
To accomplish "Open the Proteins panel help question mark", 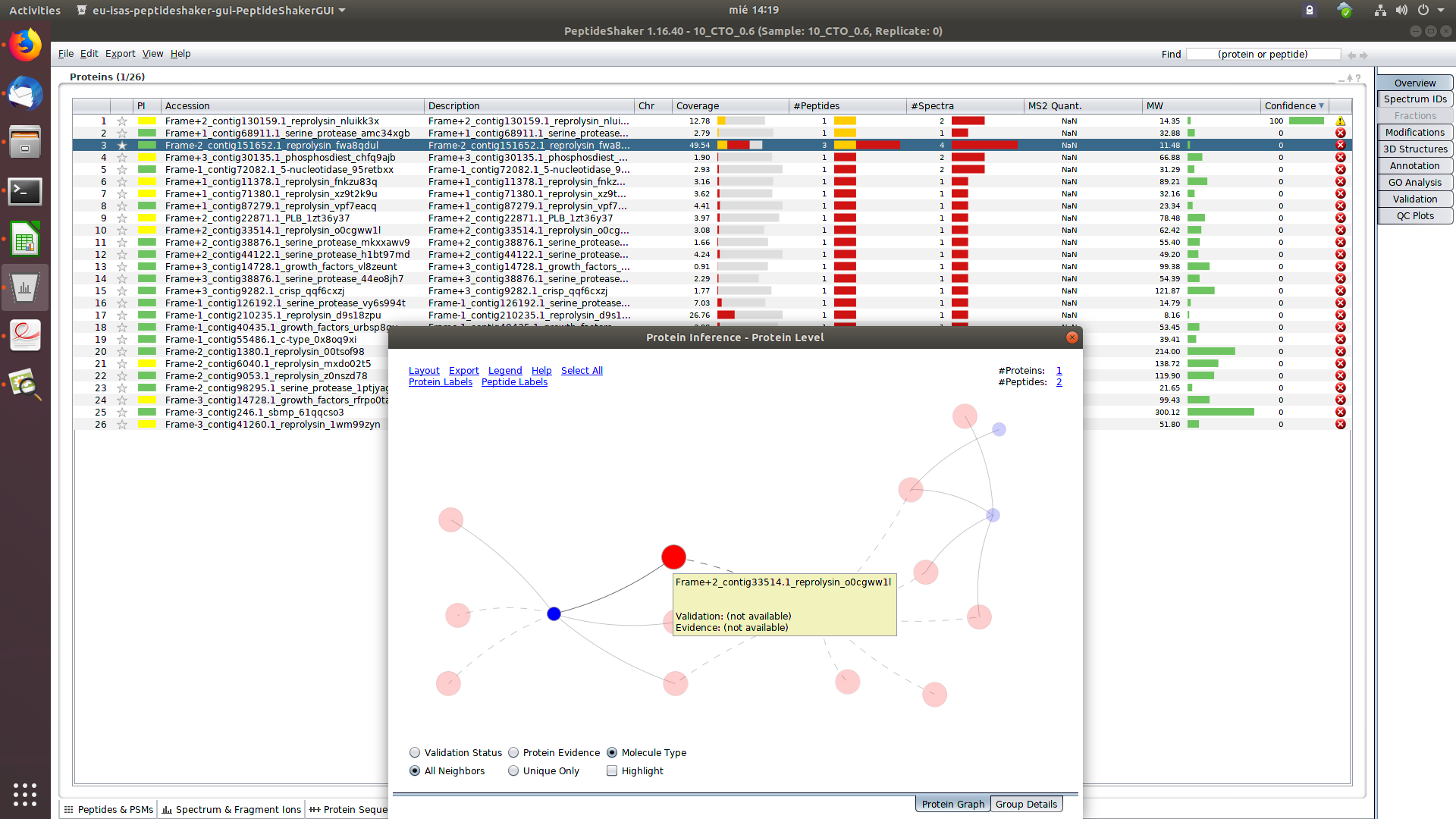I will click(1357, 78).
